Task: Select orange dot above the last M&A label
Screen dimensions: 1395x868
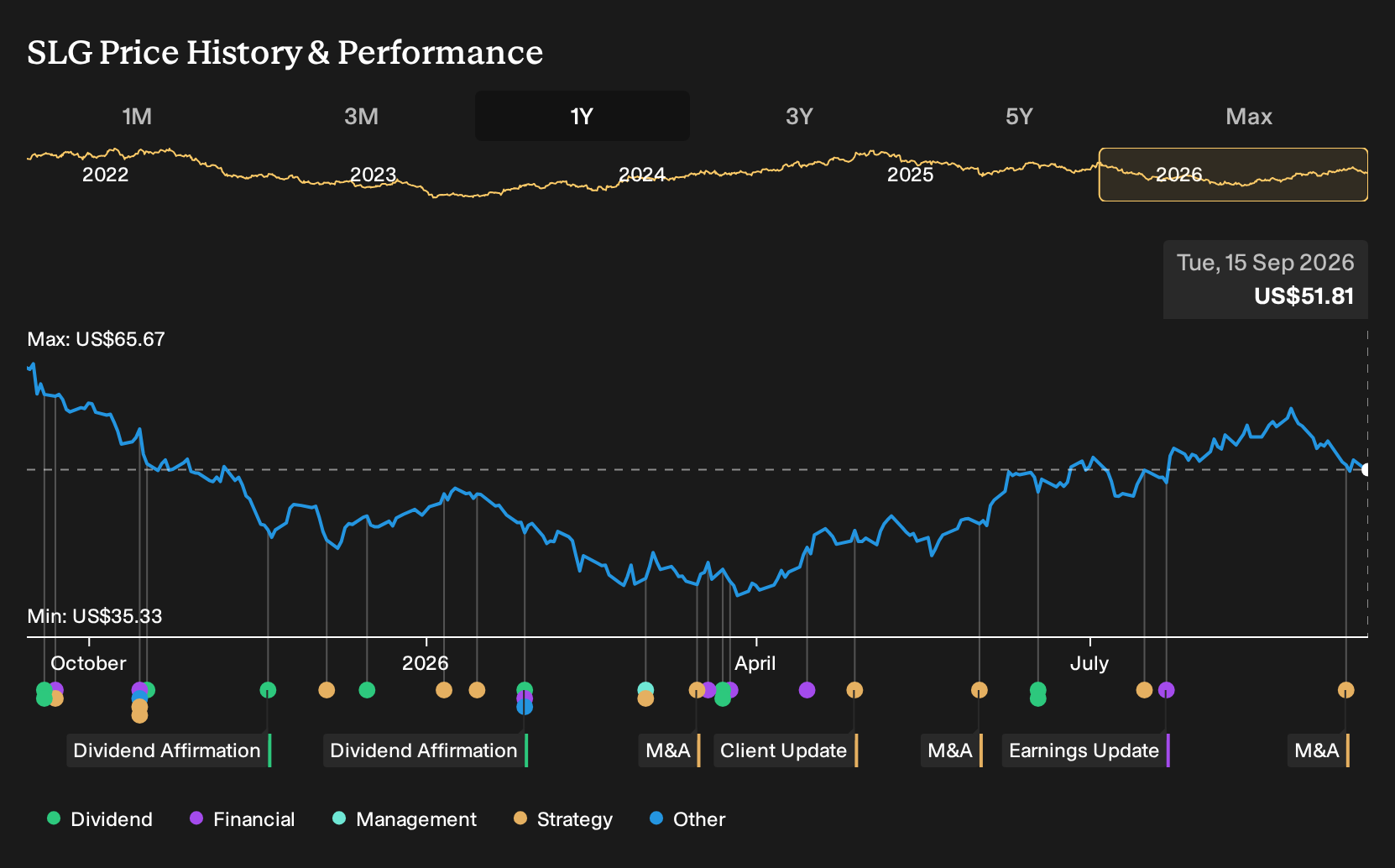Action: click(x=1345, y=690)
